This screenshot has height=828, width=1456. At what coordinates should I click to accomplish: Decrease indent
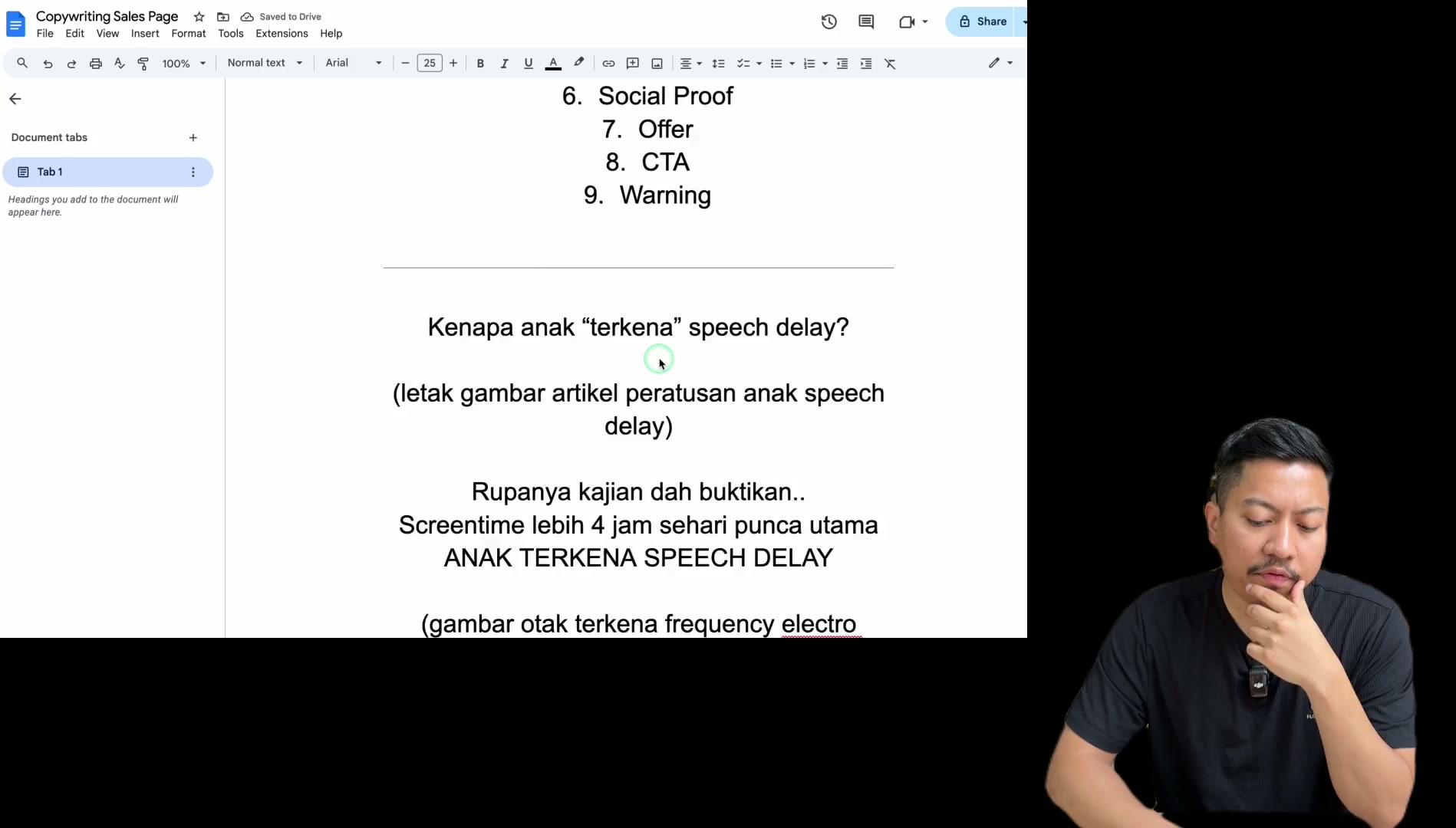(x=842, y=64)
